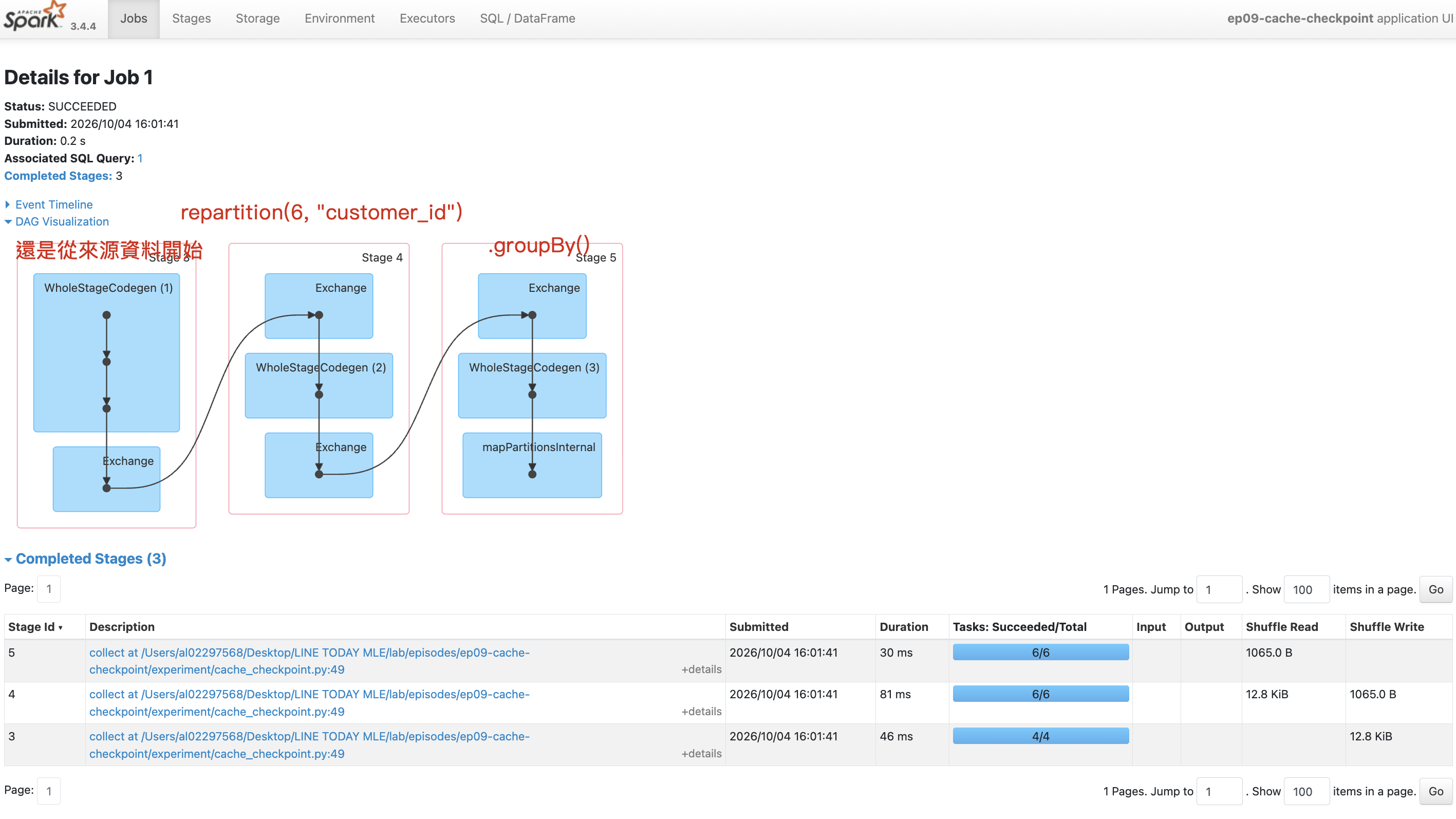Open the Storage tab
The height and width of the screenshot is (819, 1456).
point(257,18)
